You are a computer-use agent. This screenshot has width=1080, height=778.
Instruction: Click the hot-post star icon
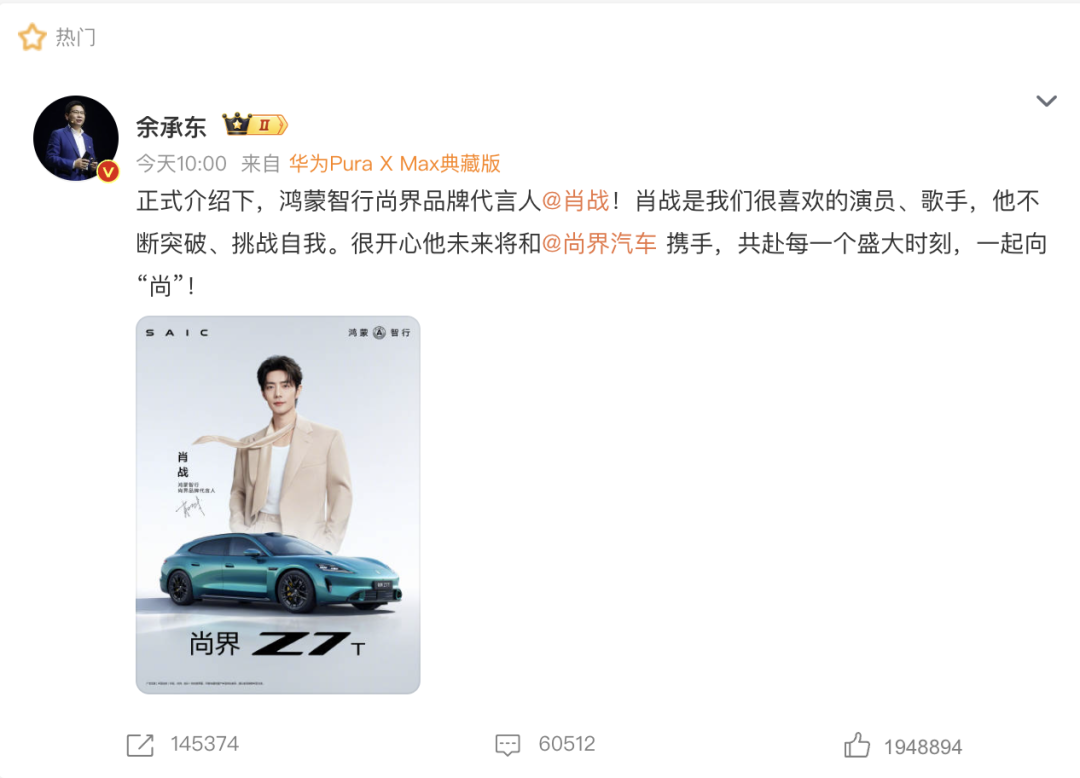click(32, 37)
